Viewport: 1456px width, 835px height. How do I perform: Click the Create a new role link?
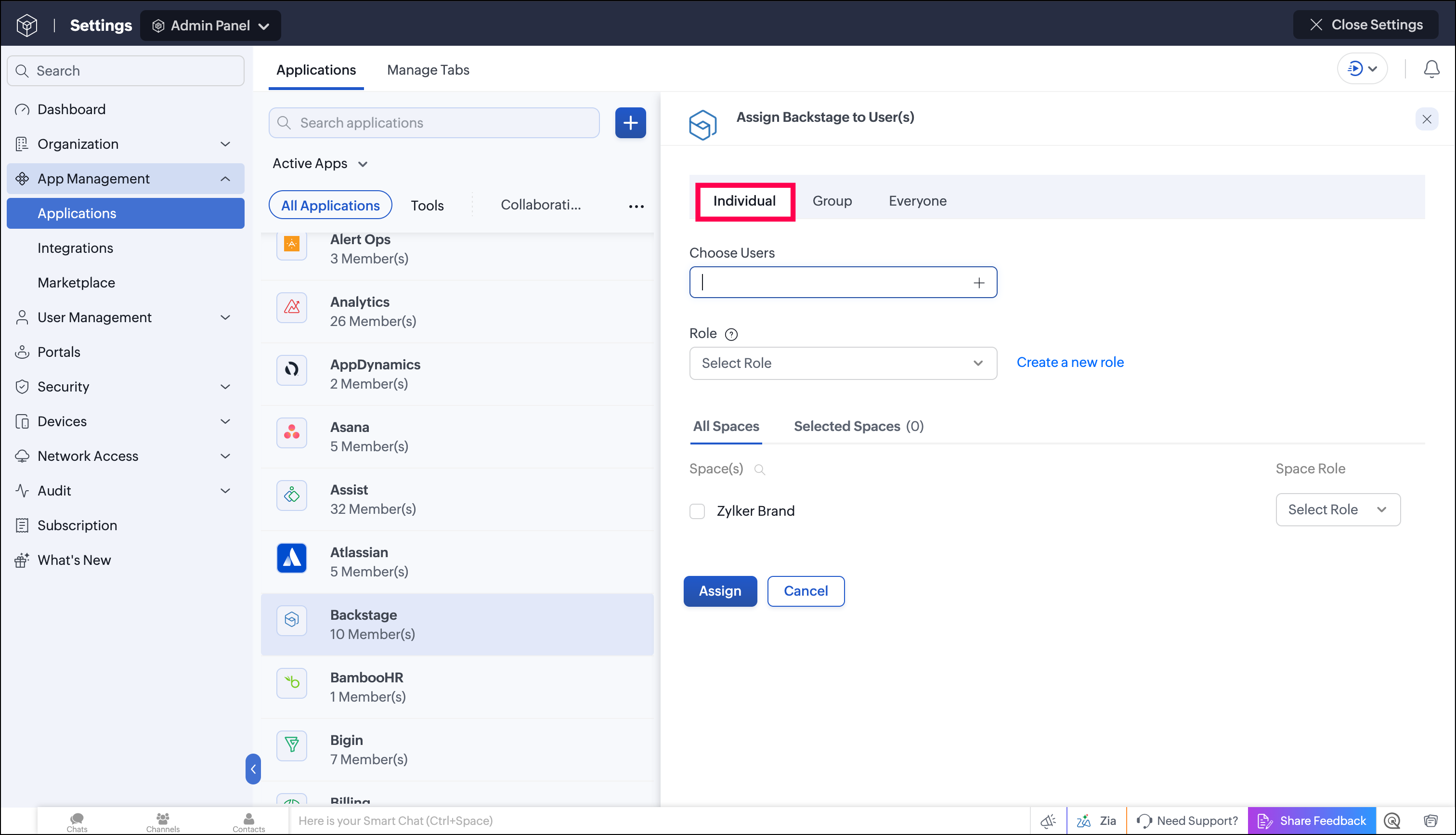point(1070,363)
